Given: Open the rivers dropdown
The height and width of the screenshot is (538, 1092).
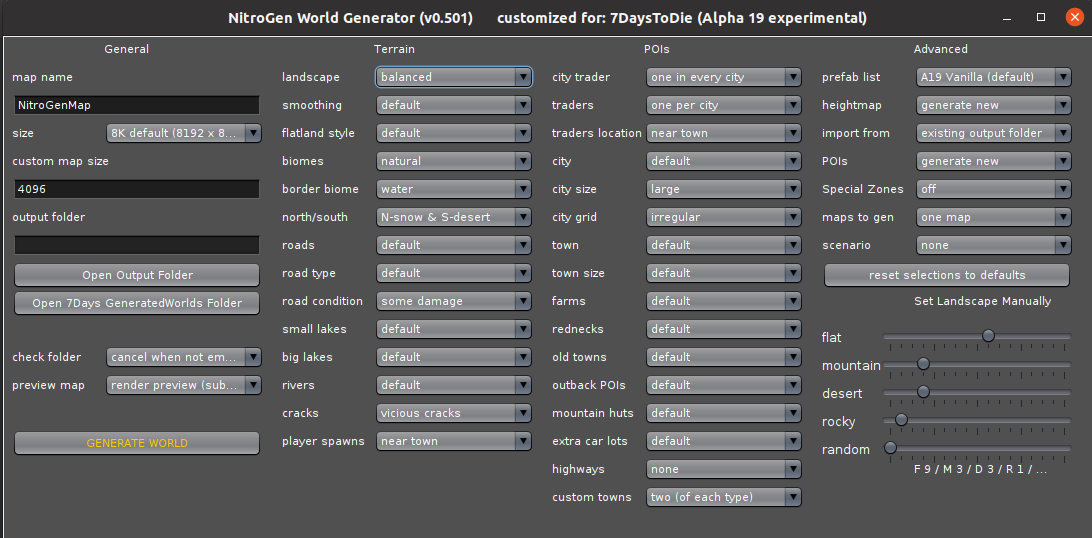Looking at the screenshot, I should [x=453, y=385].
